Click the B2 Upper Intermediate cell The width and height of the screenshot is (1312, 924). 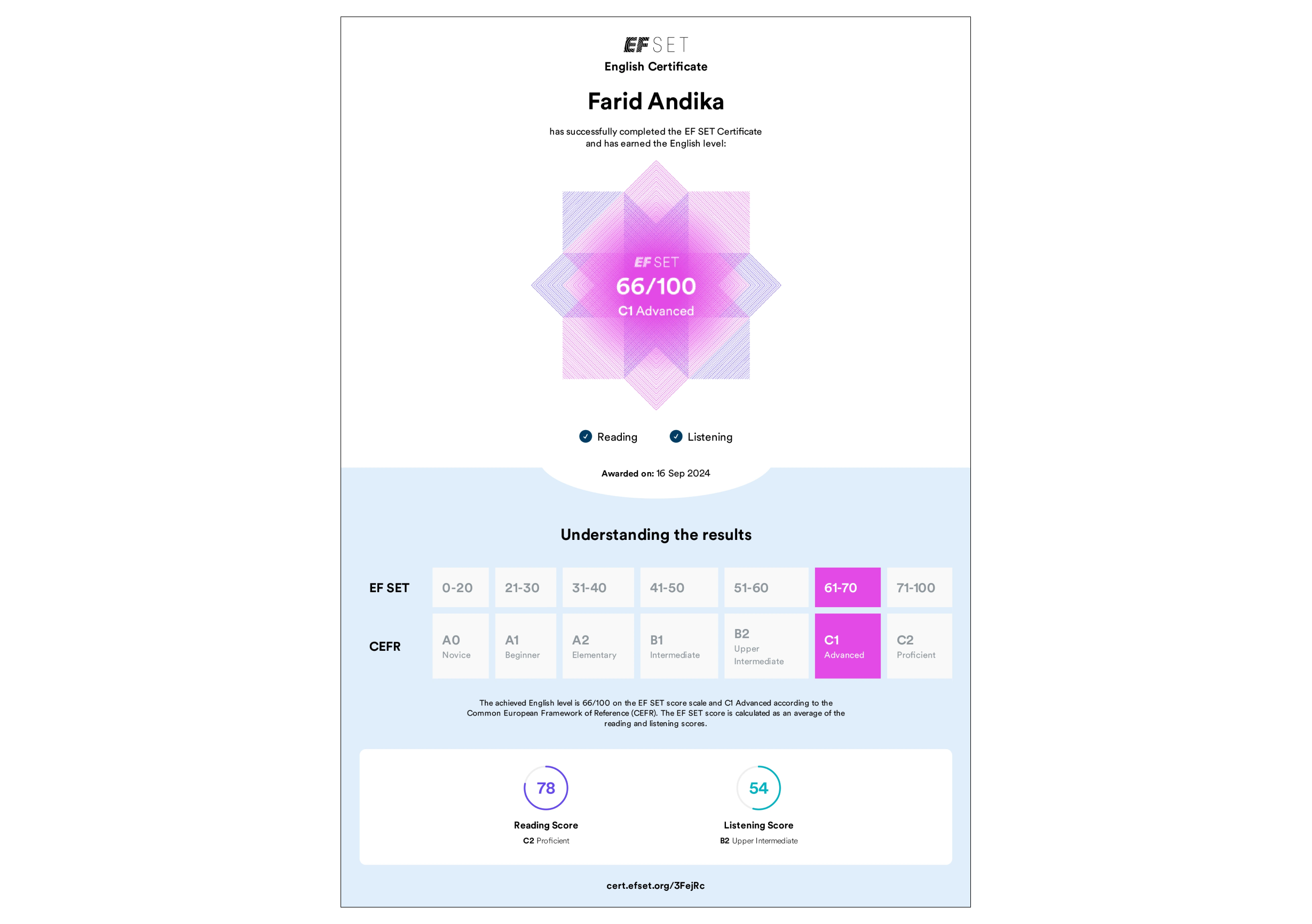766,647
